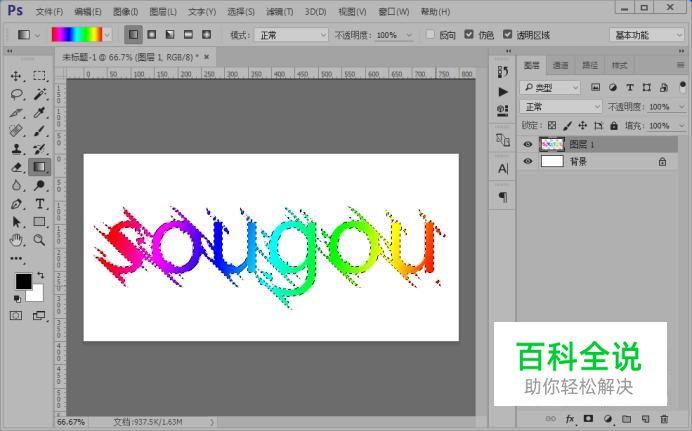
Task: Change the screen mode
Action: pyautogui.click(x=39, y=315)
